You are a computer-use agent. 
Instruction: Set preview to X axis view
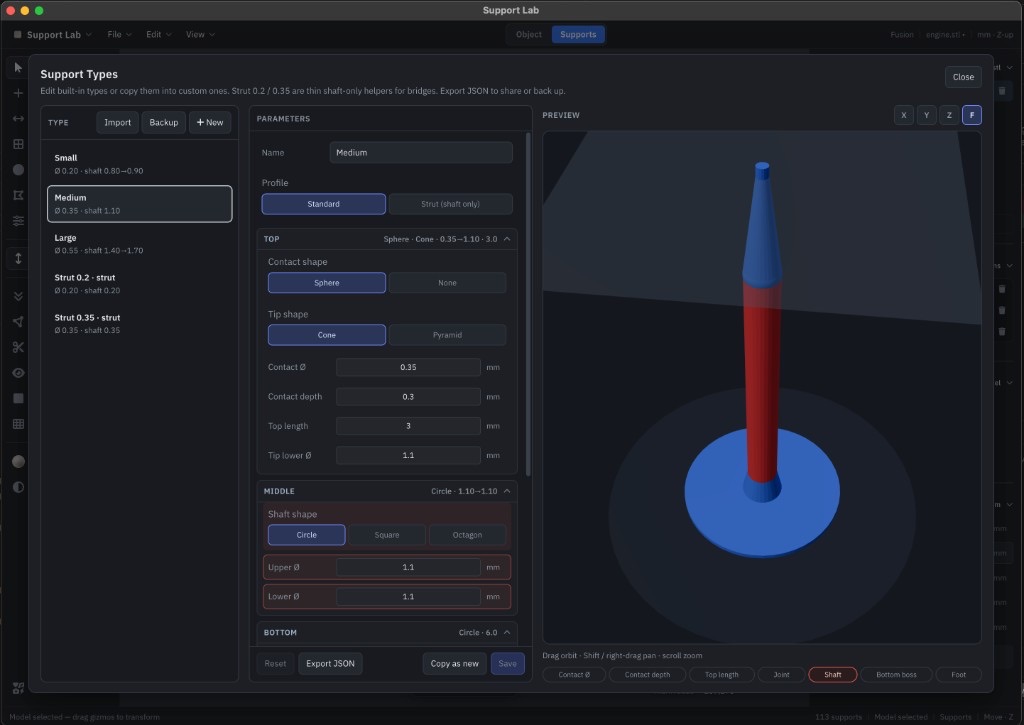904,115
